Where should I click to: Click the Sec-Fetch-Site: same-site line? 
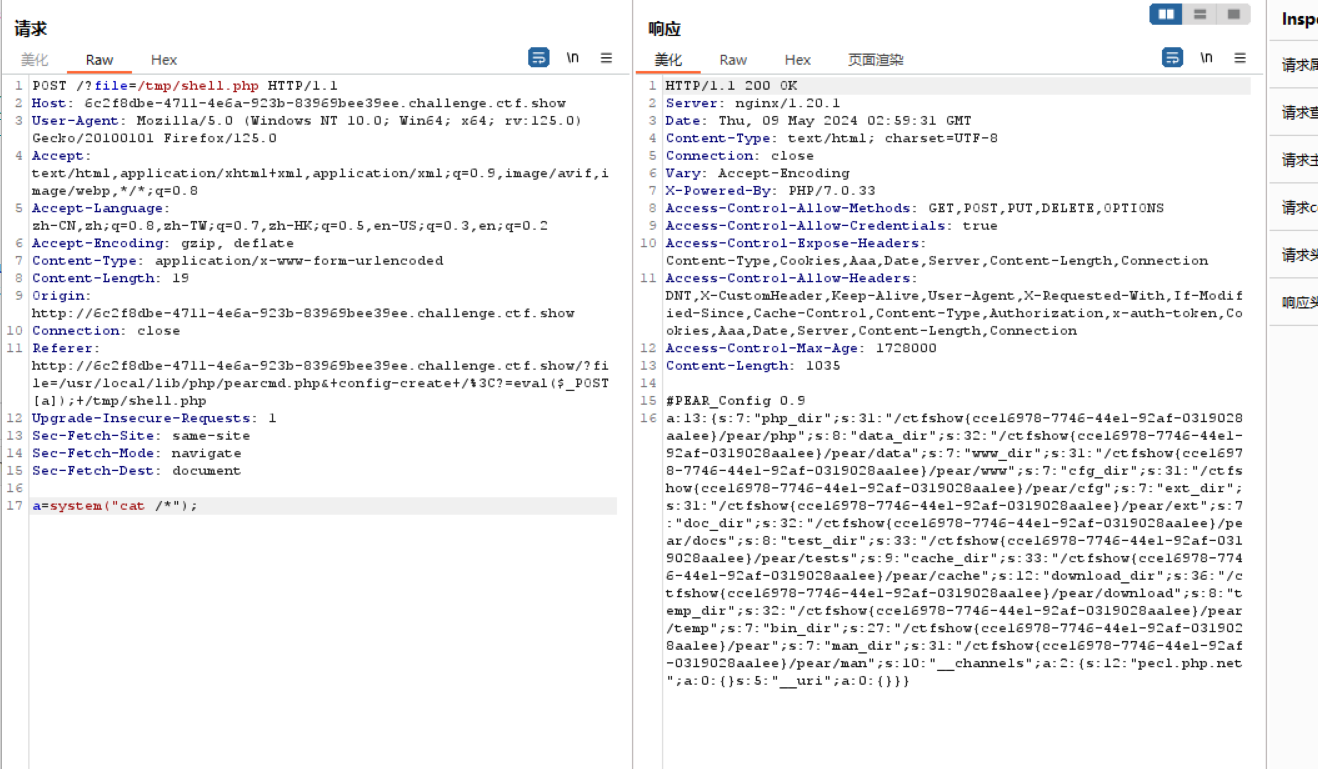click(x=141, y=436)
